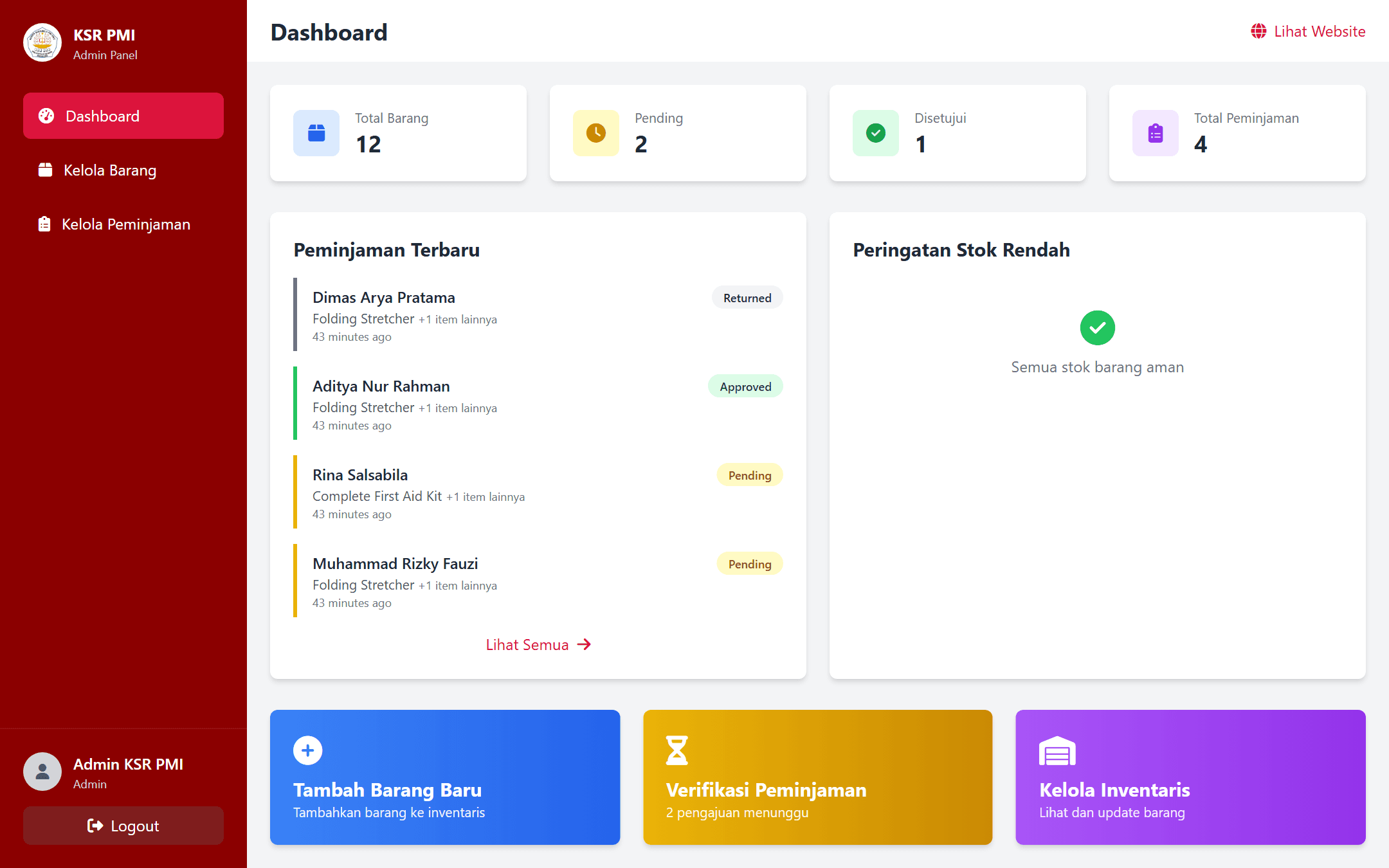
Task: Open the Kelola Inventaris card
Action: [x=1190, y=777]
